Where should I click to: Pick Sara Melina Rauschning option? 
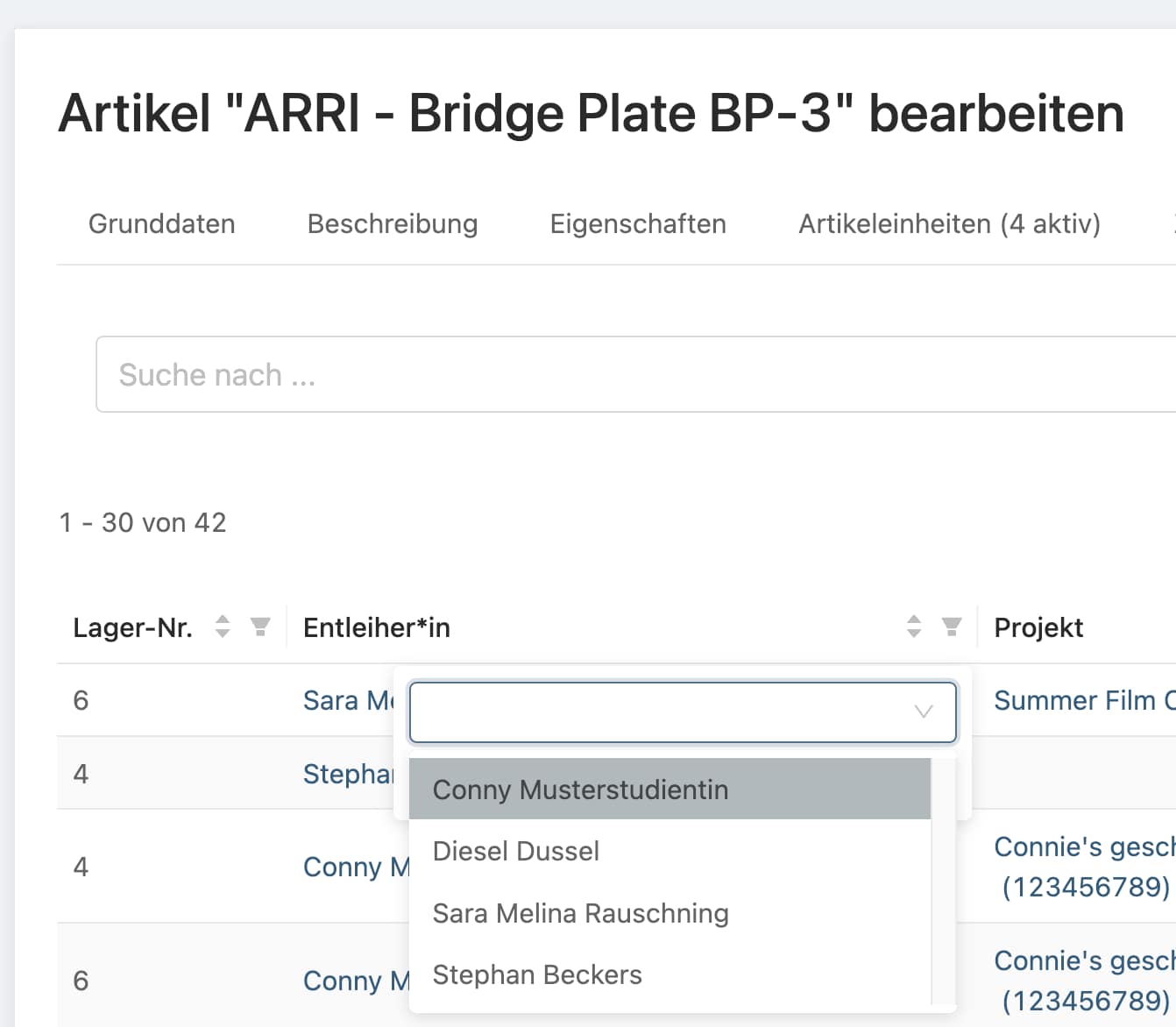click(x=580, y=913)
